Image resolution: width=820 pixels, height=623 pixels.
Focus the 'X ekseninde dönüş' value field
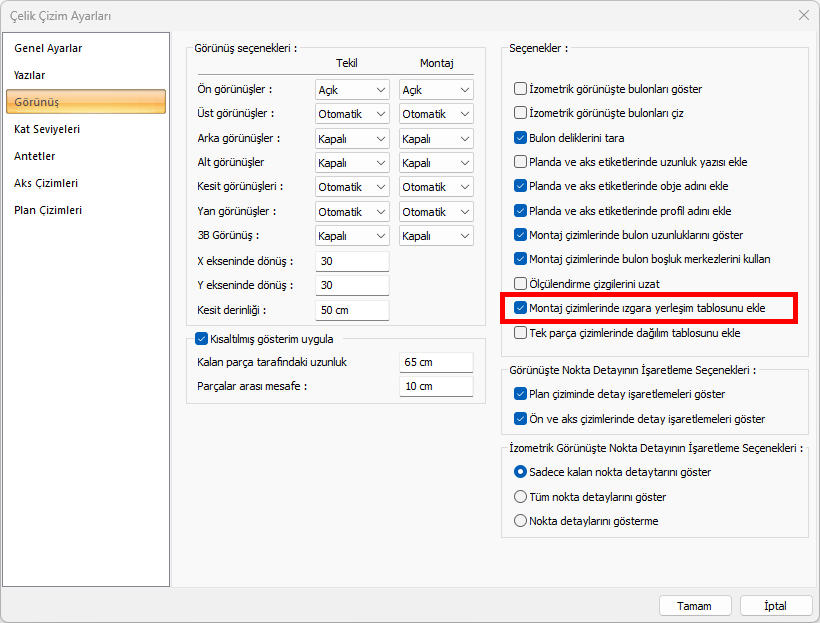click(352, 261)
